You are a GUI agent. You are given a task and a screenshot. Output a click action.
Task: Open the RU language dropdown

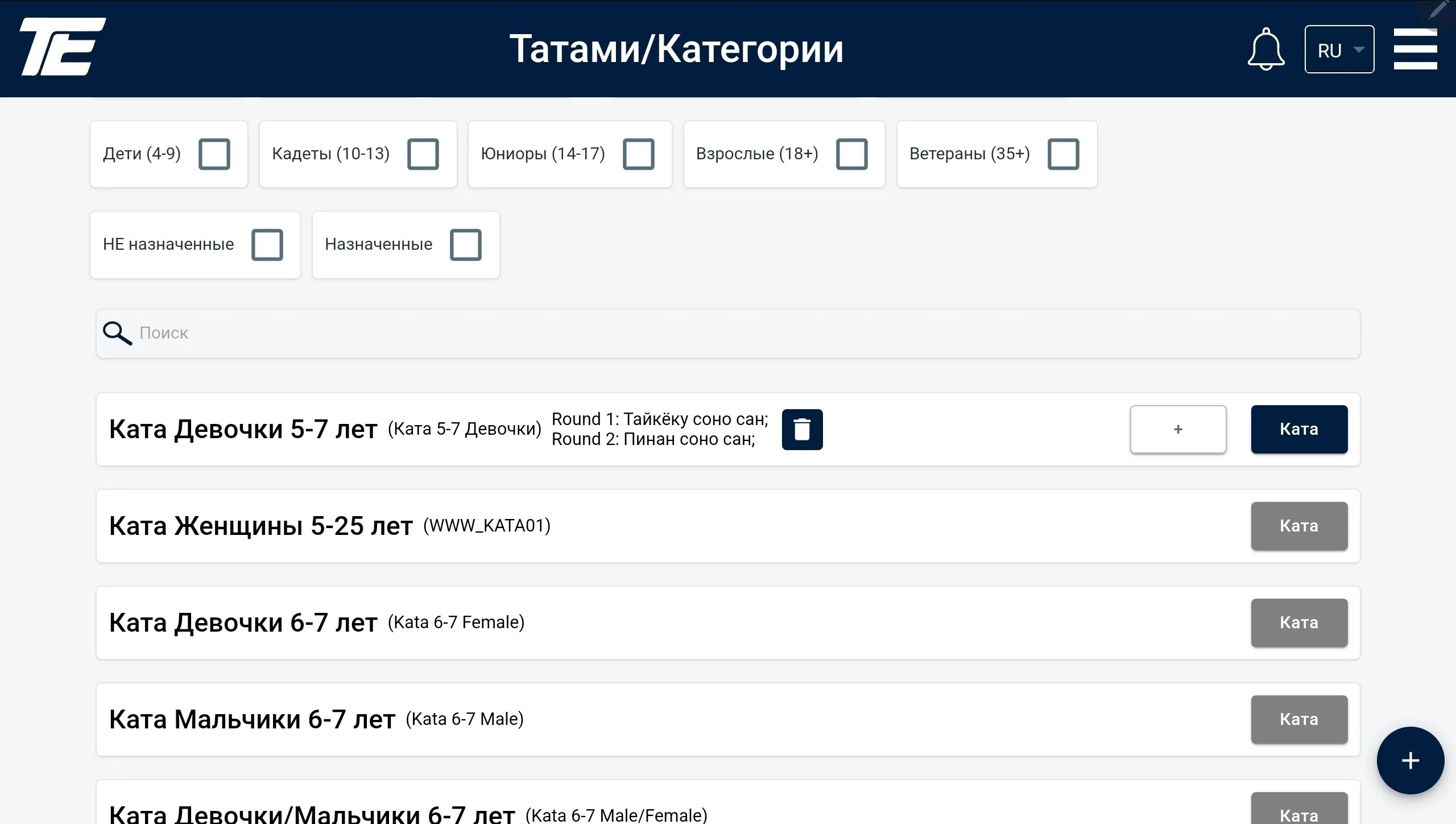[1339, 50]
